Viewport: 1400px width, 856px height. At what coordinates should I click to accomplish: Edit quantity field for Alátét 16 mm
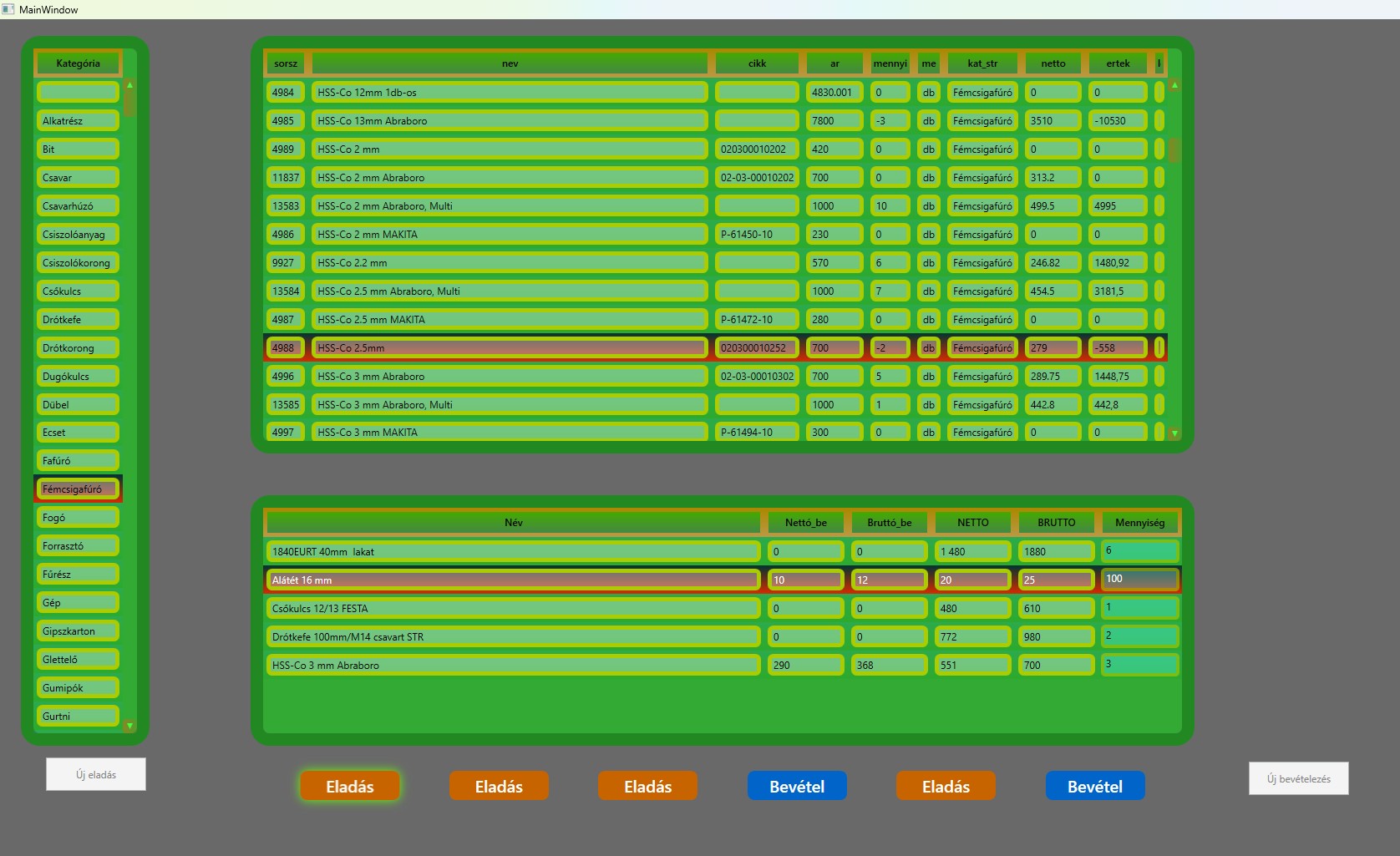click(x=1139, y=580)
